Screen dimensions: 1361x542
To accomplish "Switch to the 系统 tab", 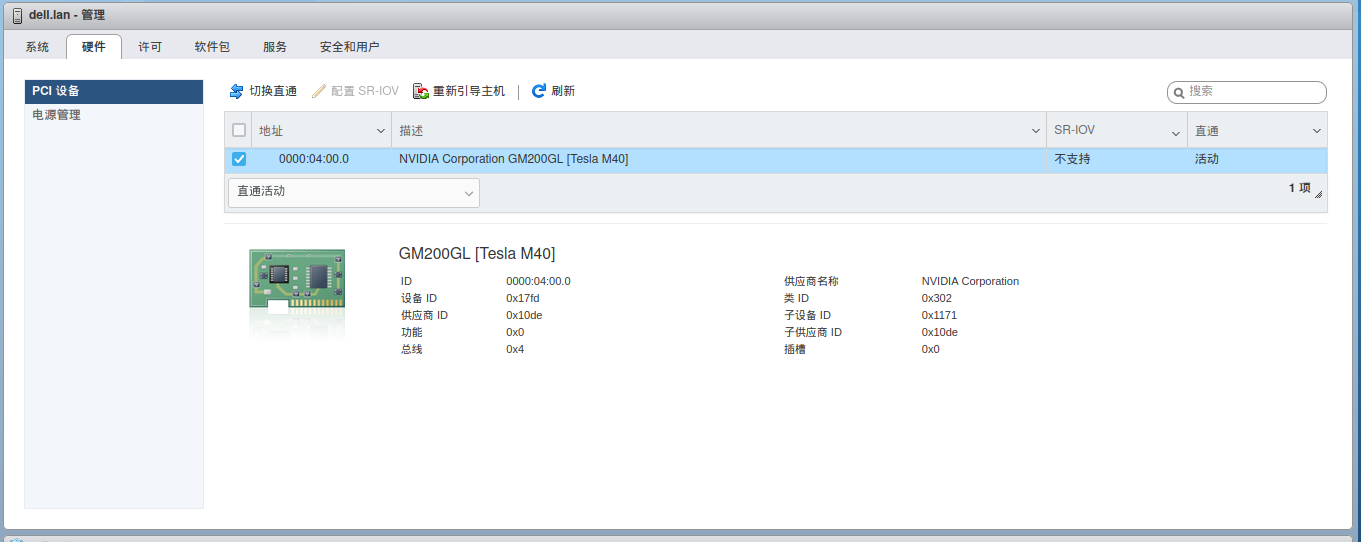I will (x=37, y=47).
